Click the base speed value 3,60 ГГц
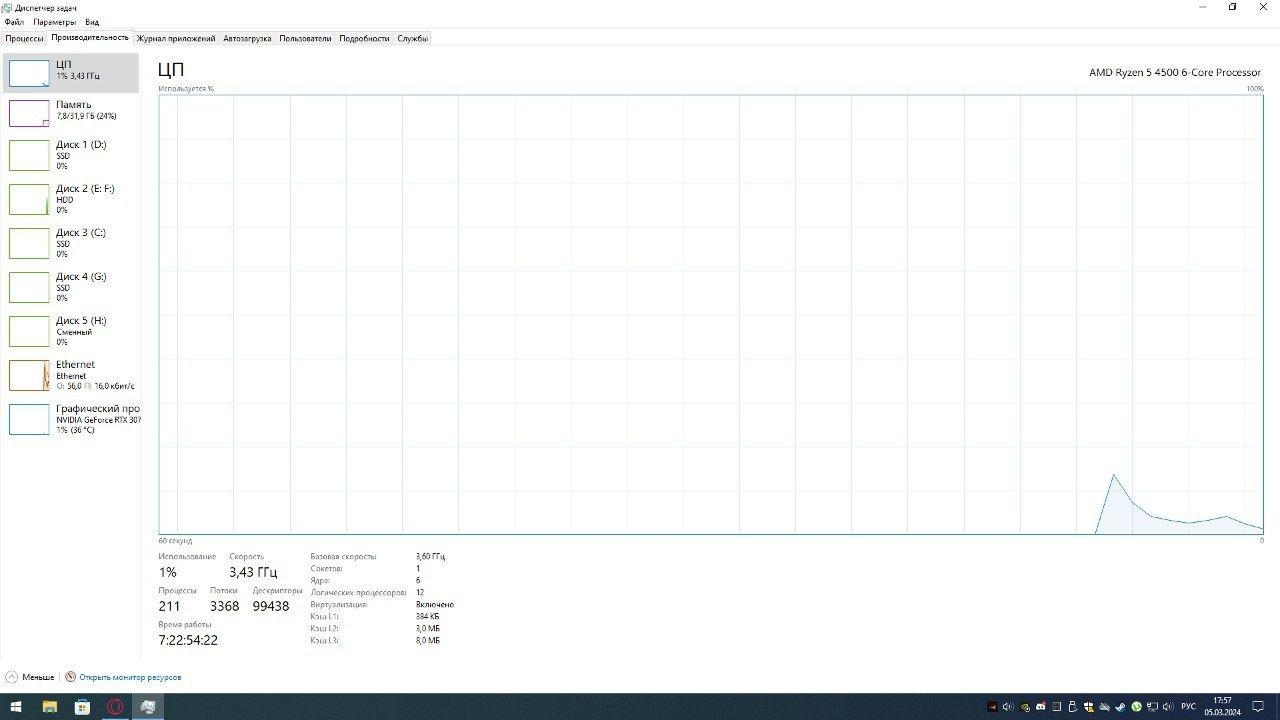The height and width of the screenshot is (720, 1280). click(430, 556)
